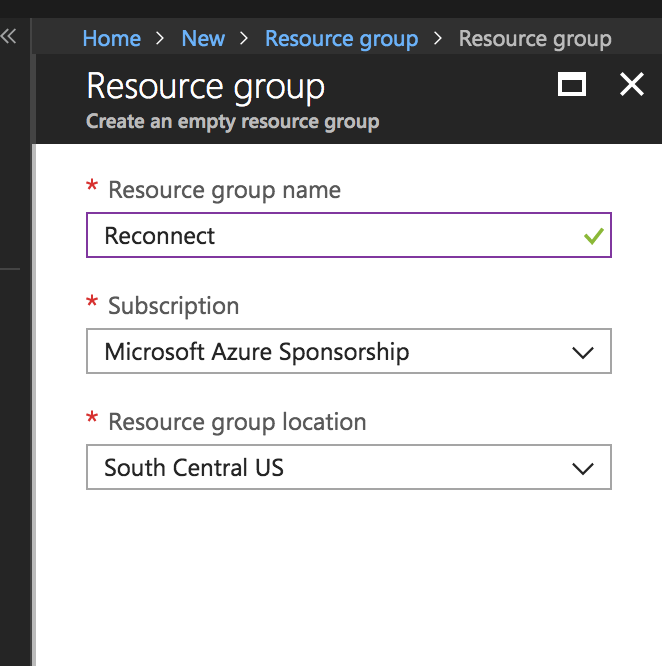Open the New breadcrumb link

point(203,39)
